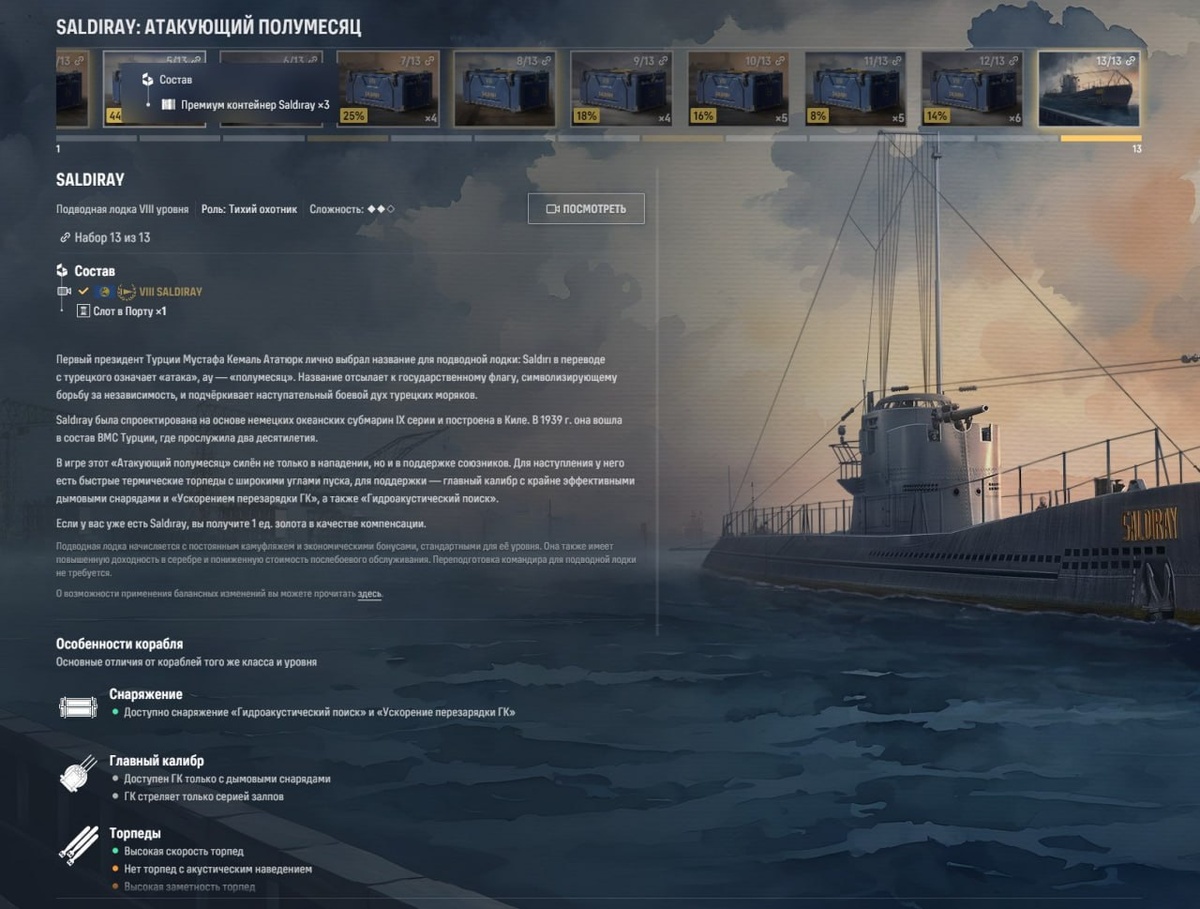The image size is (1200, 909).
Task: Click 'Премиум контейнер Saldıray ×3' tooltip entry
Action: (255, 105)
